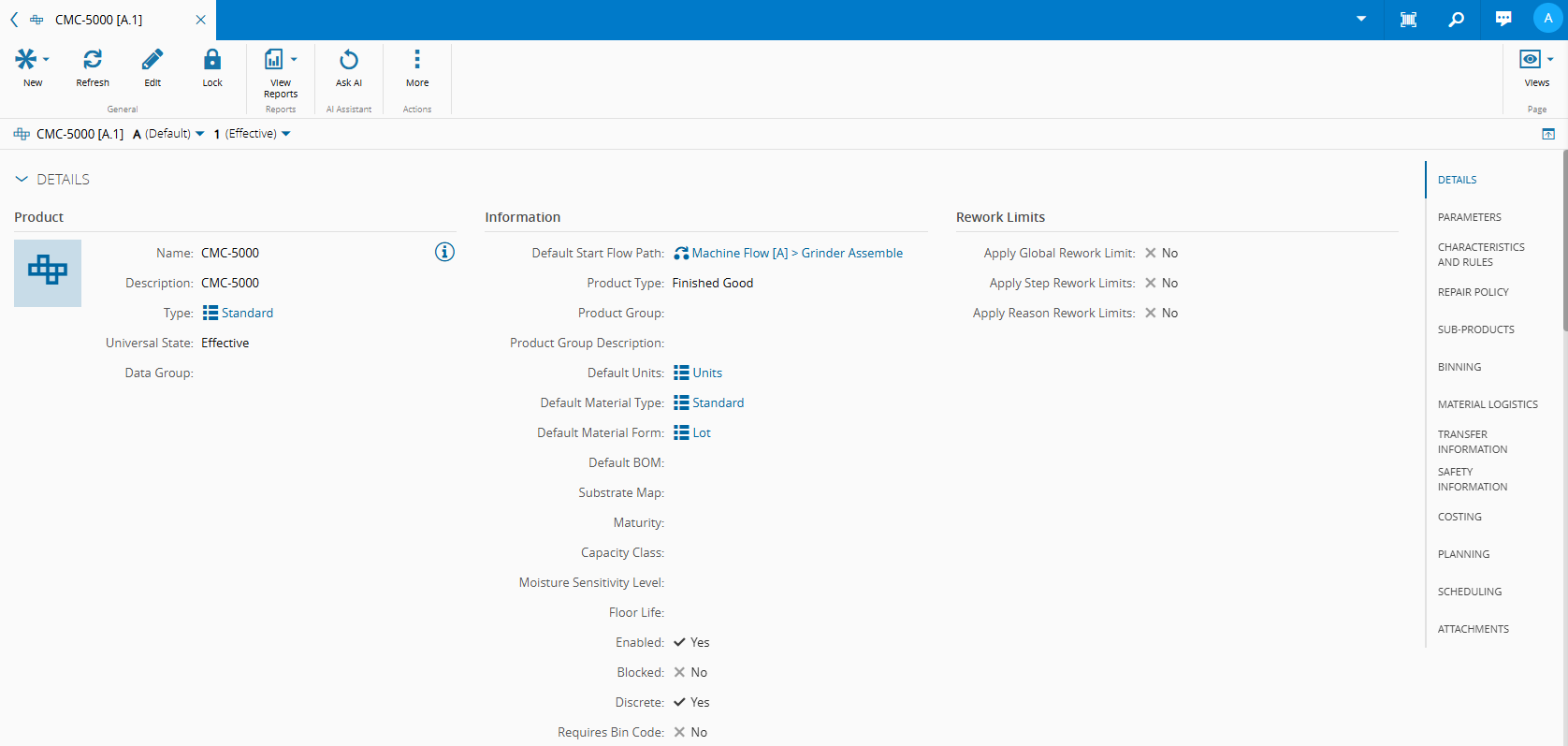The image size is (1568, 746).
Task: Open the Standard type link under Product
Action: click(x=247, y=313)
